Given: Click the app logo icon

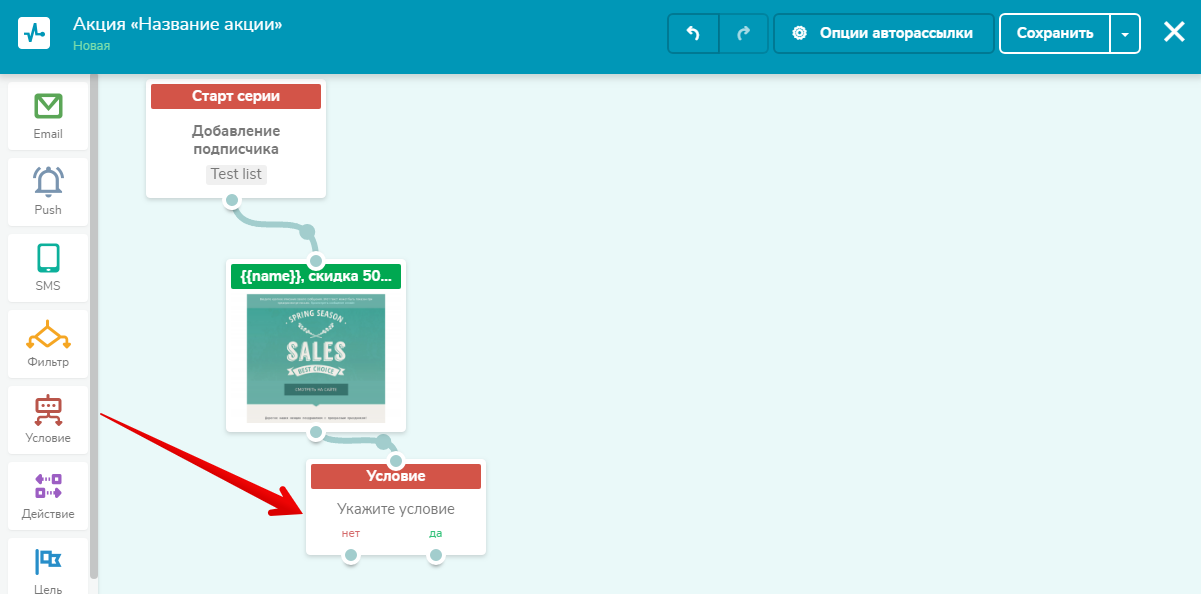Looking at the screenshot, I should (x=34, y=33).
